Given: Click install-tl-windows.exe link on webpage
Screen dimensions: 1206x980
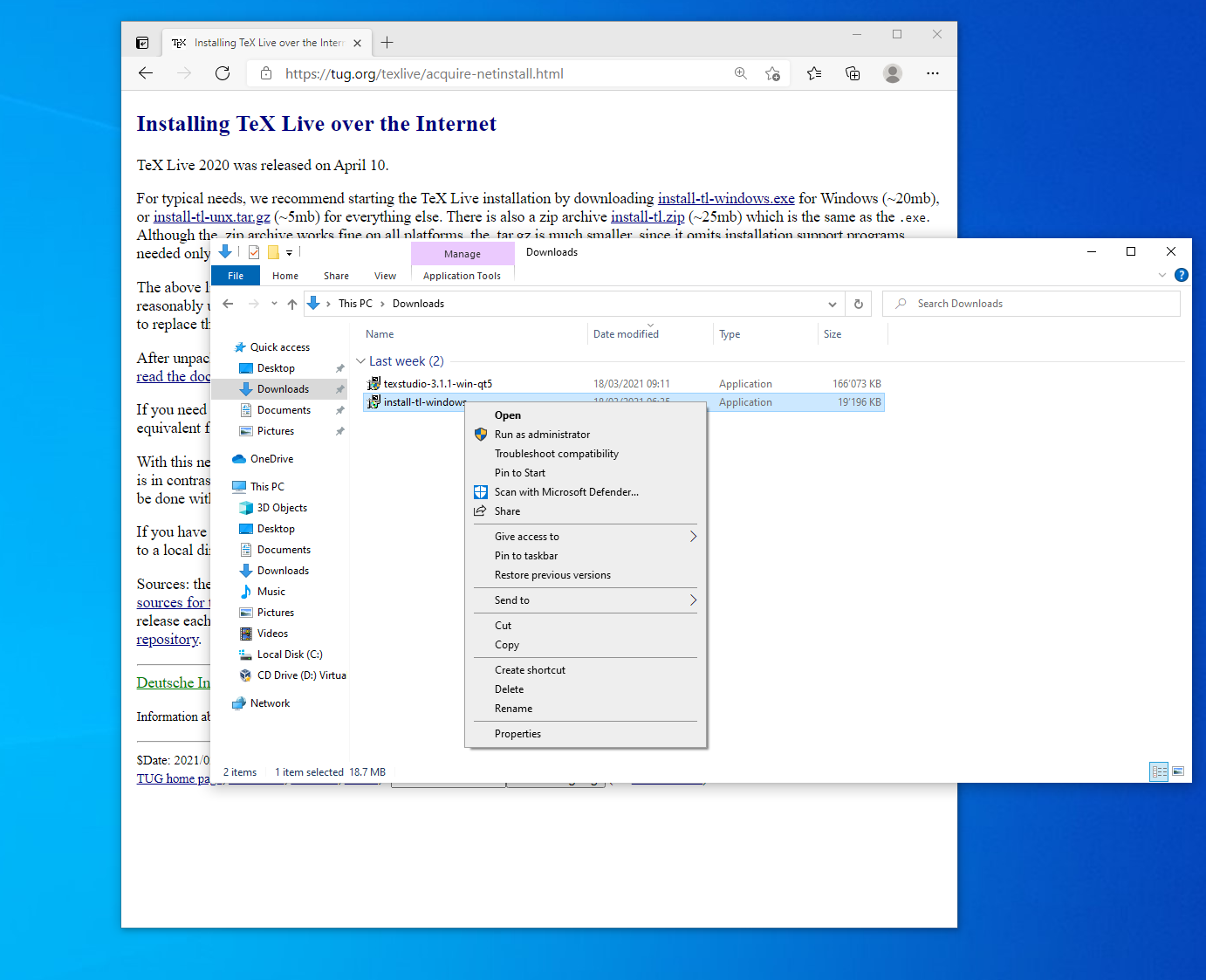Looking at the screenshot, I should pos(726,199).
